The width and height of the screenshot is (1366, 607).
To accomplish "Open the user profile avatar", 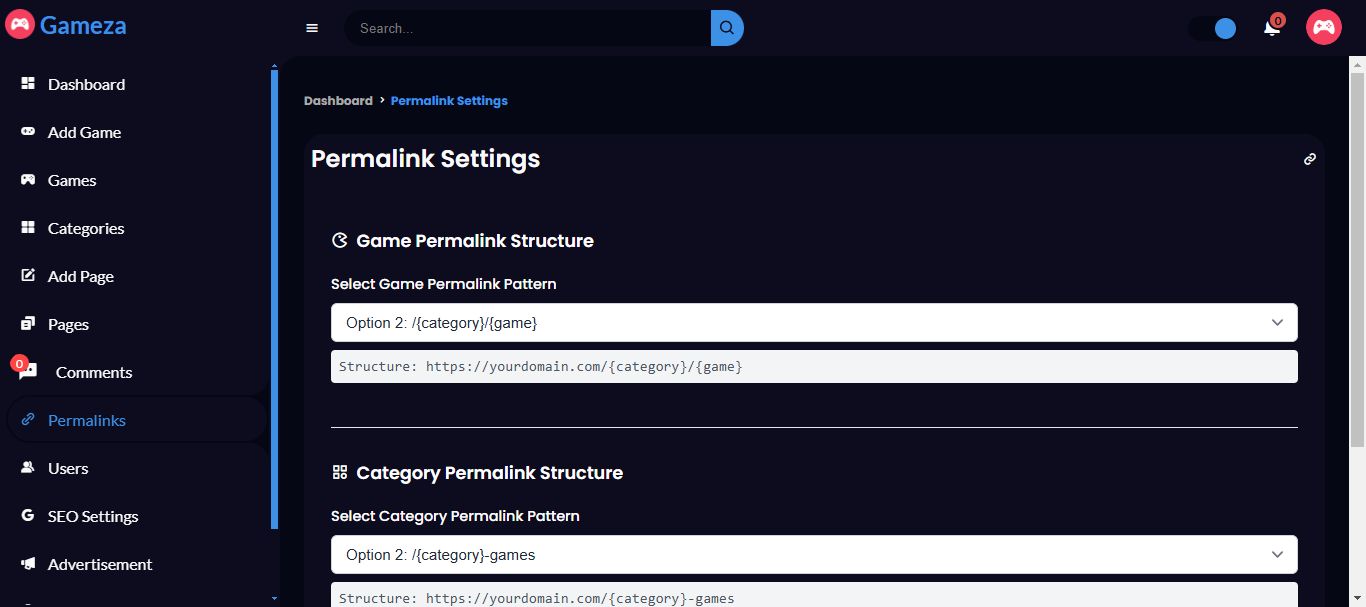I will point(1323,27).
